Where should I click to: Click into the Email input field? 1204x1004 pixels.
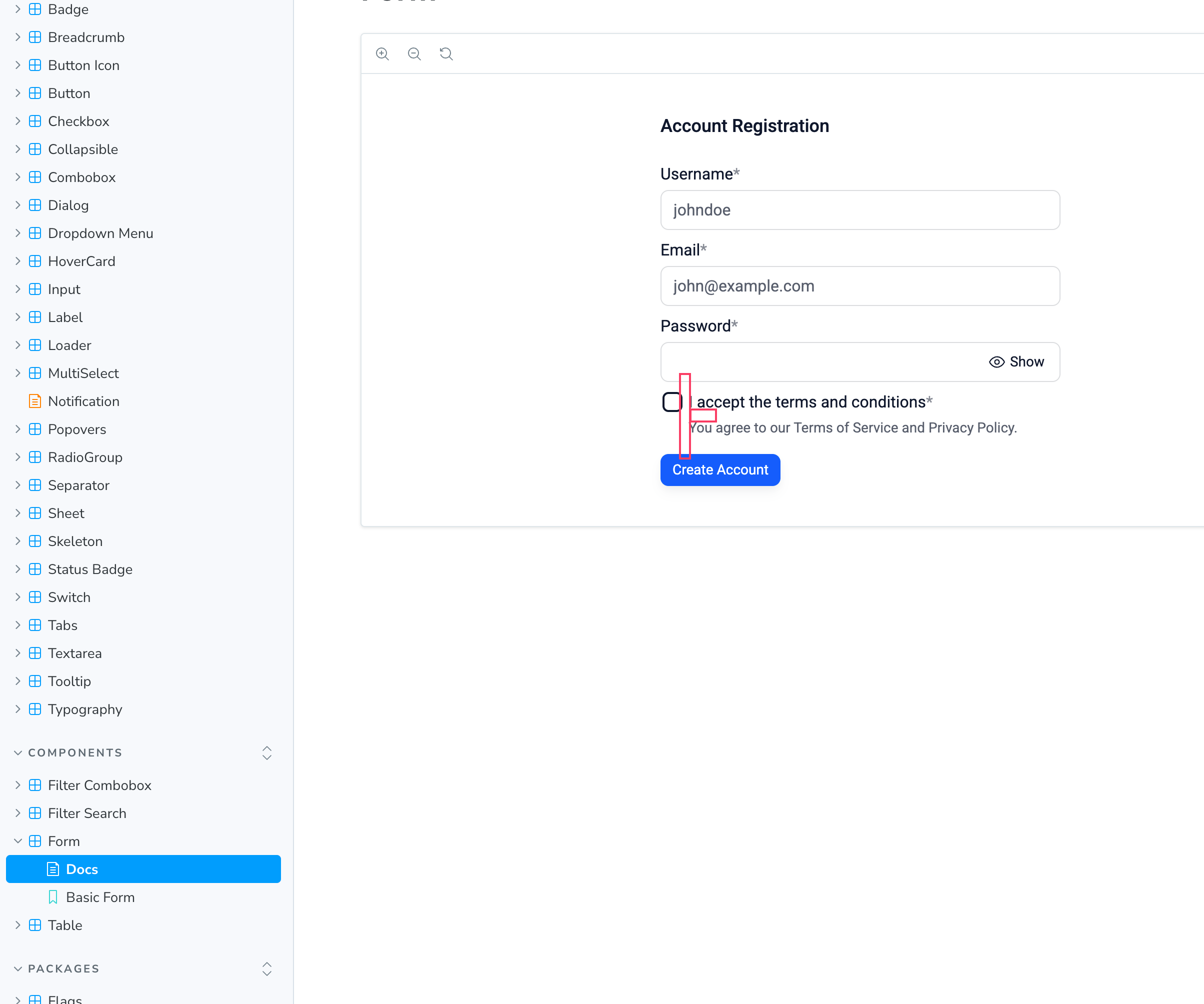click(x=860, y=286)
